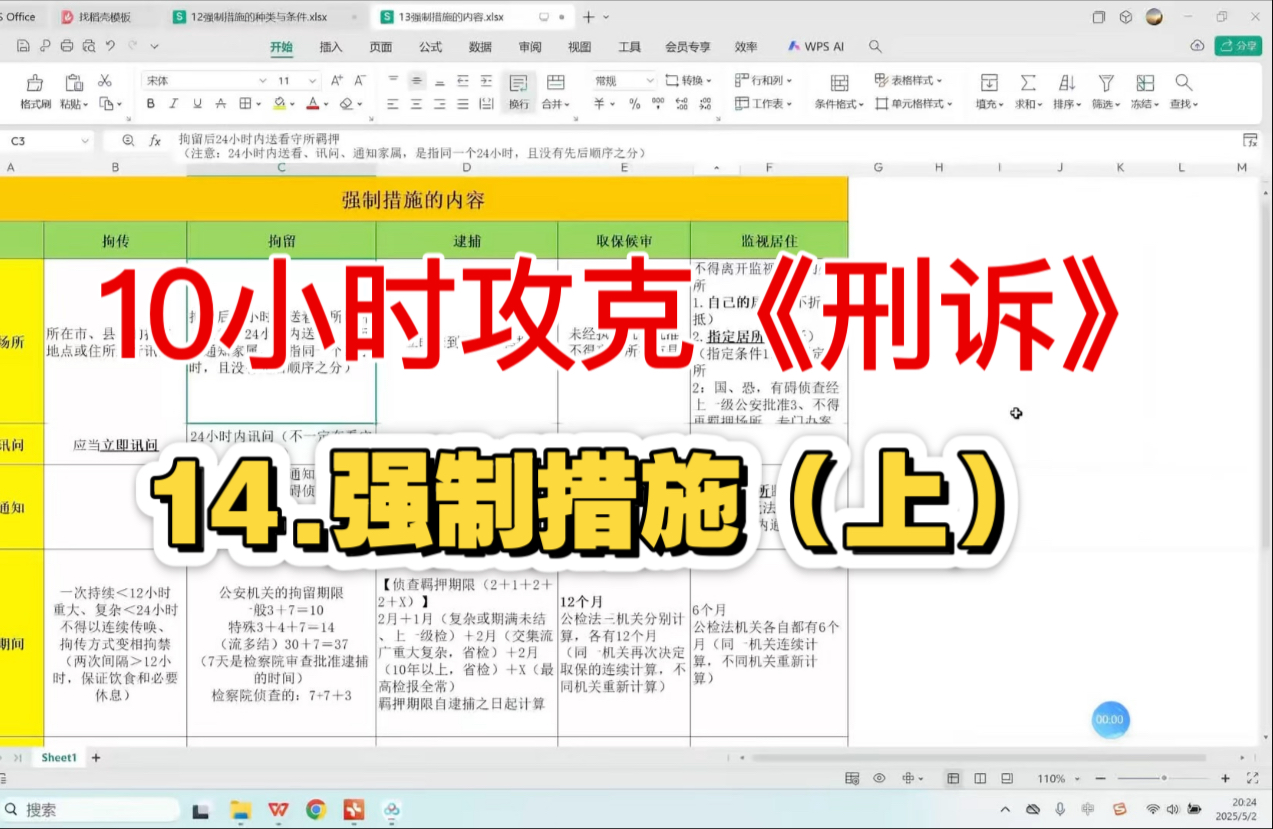Expand the Table Style (表格样式) dropdown
This screenshot has width=1273, height=829.
940,81
